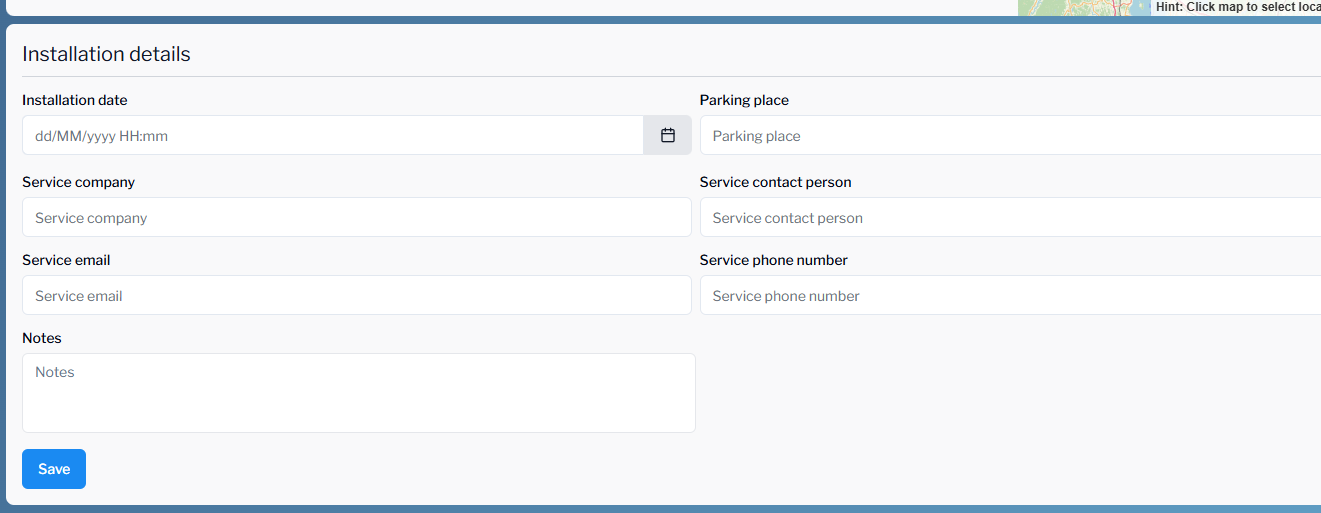
Task: Click the Installation date input field
Action: click(332, 135)
